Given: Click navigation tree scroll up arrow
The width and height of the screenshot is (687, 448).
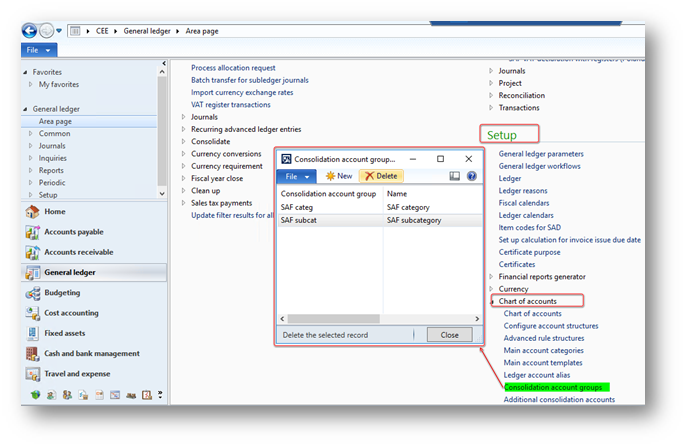Looking at the screenshot, I should point(162,72).
